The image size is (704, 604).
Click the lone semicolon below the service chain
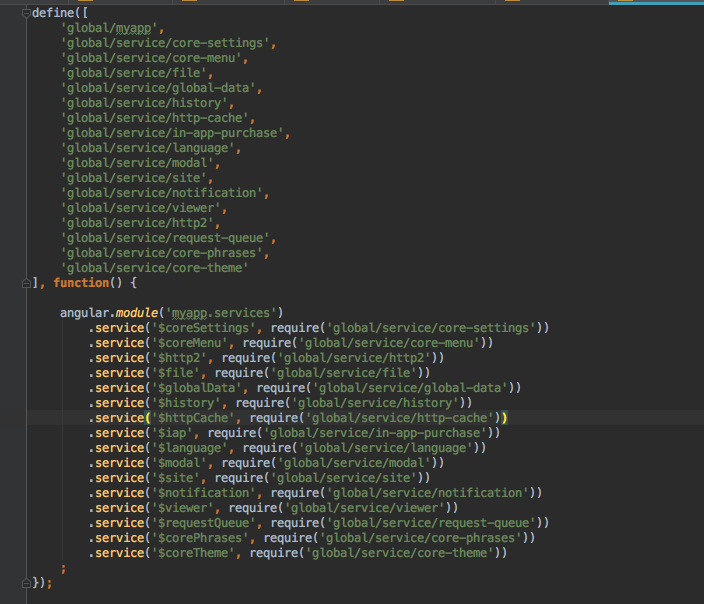point(63,568)
